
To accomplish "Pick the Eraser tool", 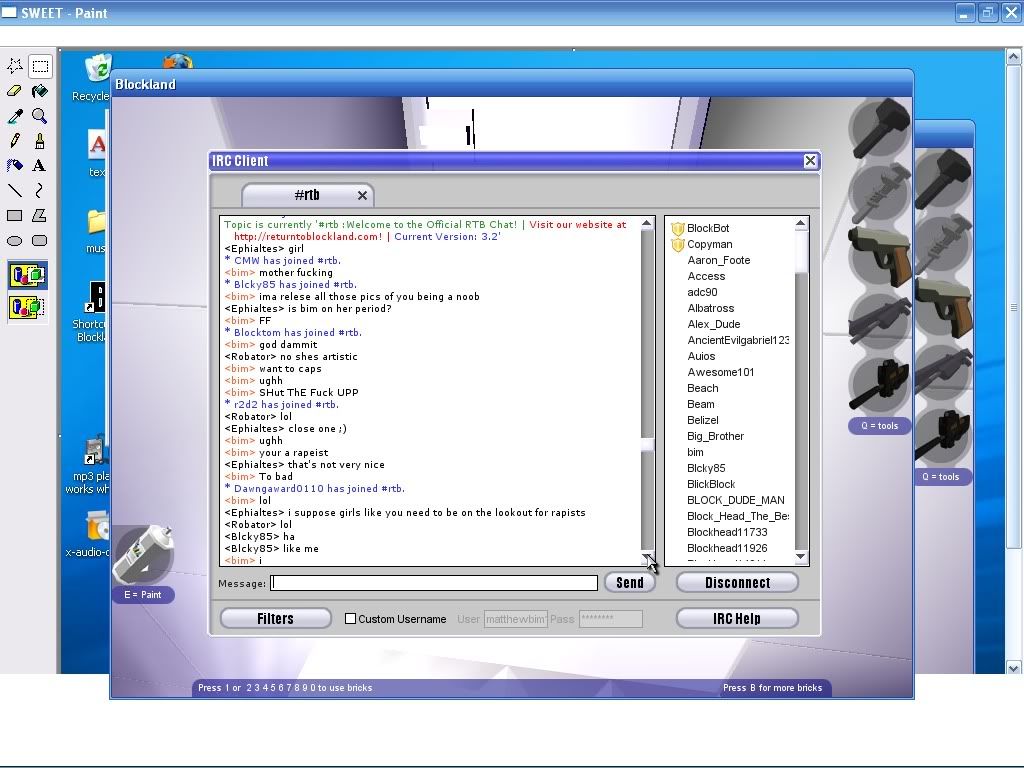I will [14, 91].
